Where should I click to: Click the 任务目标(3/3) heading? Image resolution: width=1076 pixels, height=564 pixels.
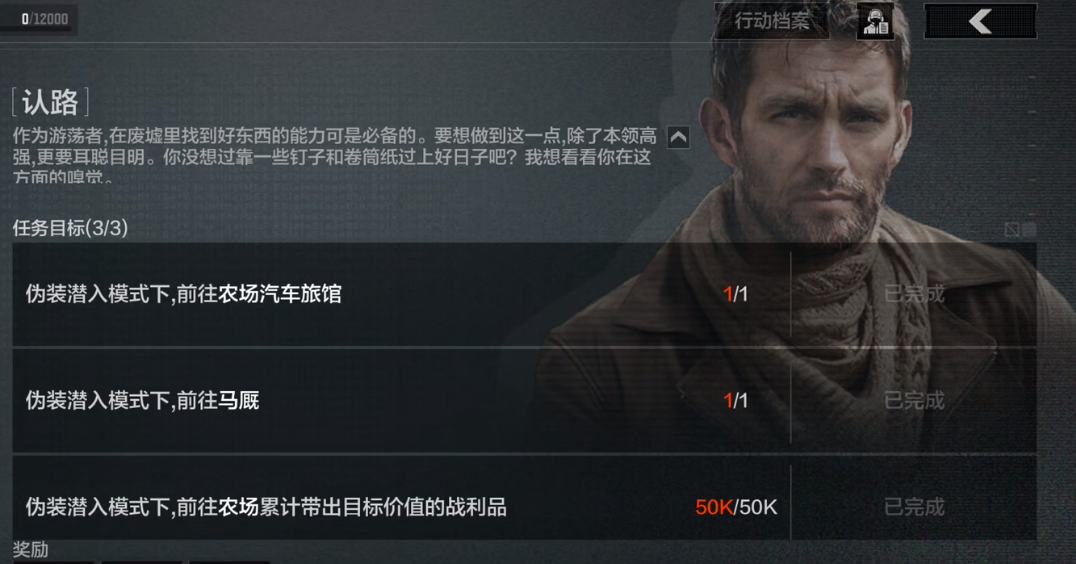pyautogui.click(x=70, y=228)
